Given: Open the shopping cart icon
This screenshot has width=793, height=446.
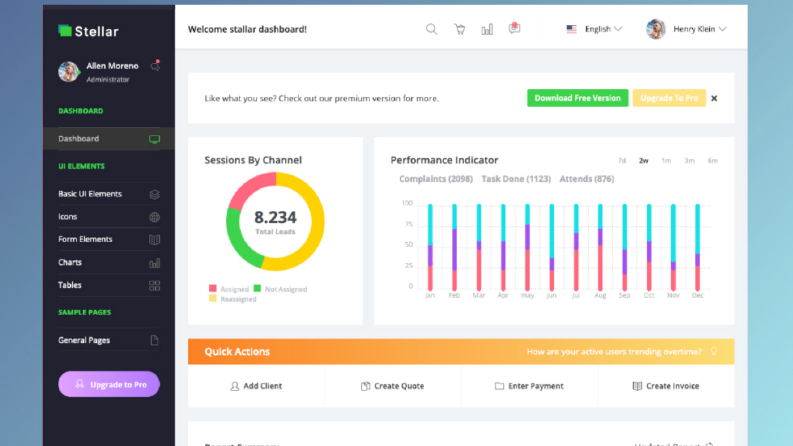Looking at the screenshot, I should (459, 29).
